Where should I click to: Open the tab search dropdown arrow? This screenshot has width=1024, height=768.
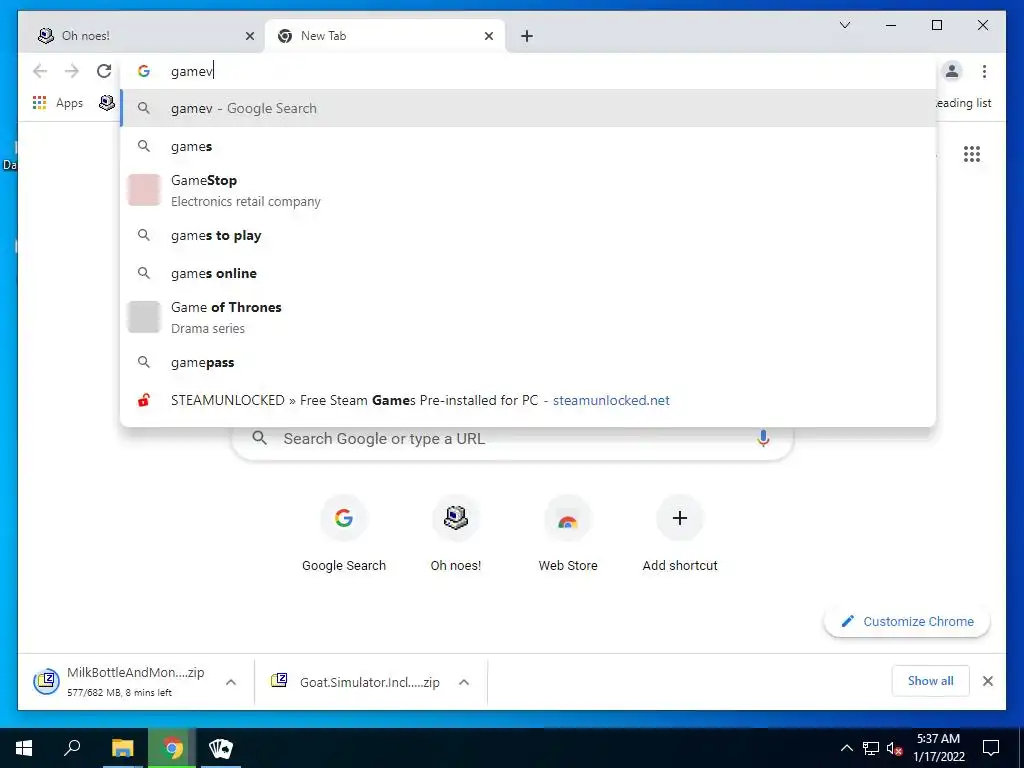[844, 25]
